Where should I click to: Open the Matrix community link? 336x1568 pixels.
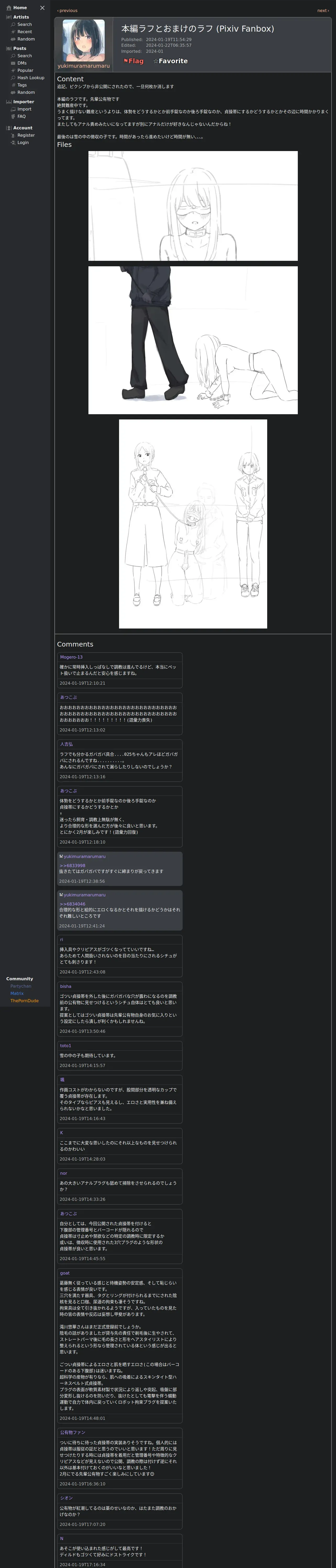pos(17,993)
